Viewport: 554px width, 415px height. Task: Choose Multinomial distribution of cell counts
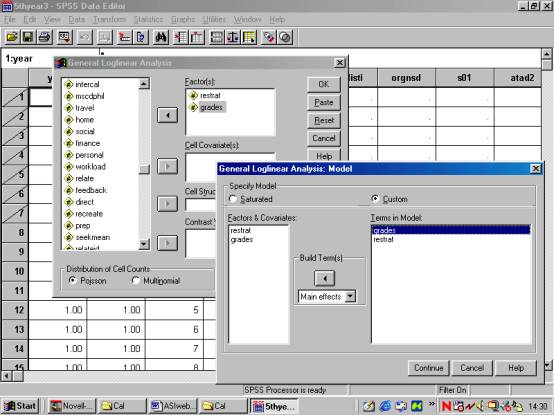[156, 280]
